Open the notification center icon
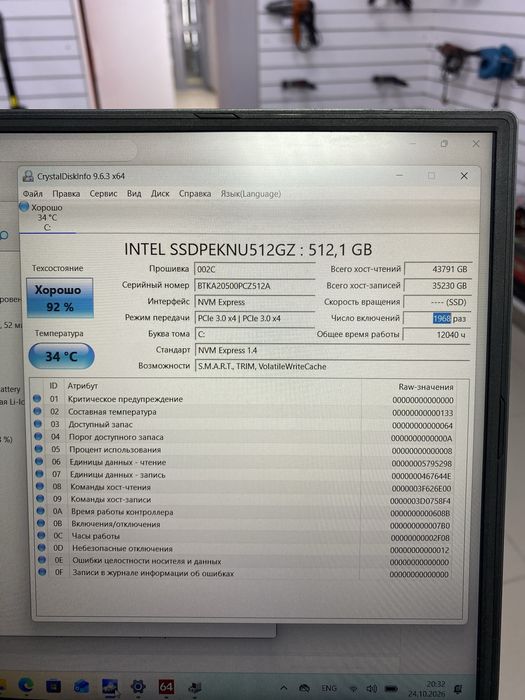 pos(458,689)
